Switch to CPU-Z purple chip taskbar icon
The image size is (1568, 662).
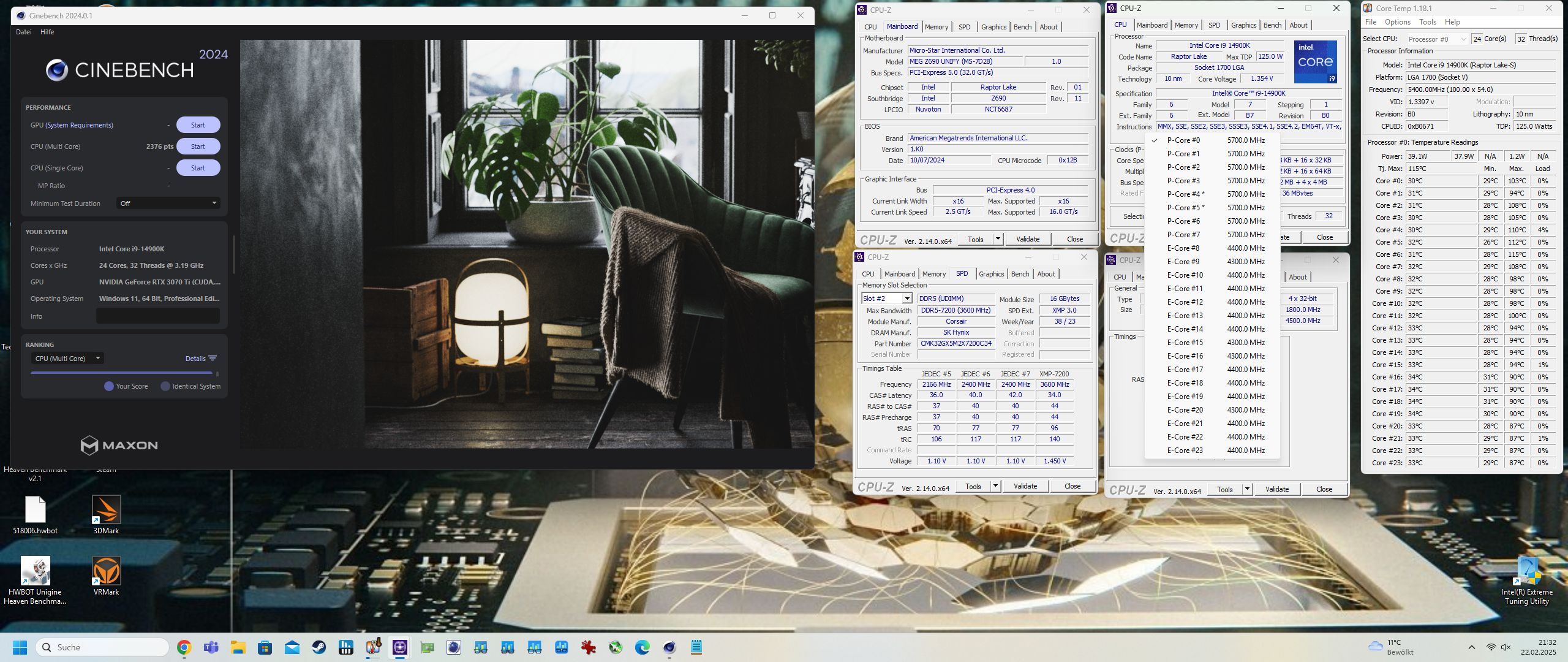400,647
